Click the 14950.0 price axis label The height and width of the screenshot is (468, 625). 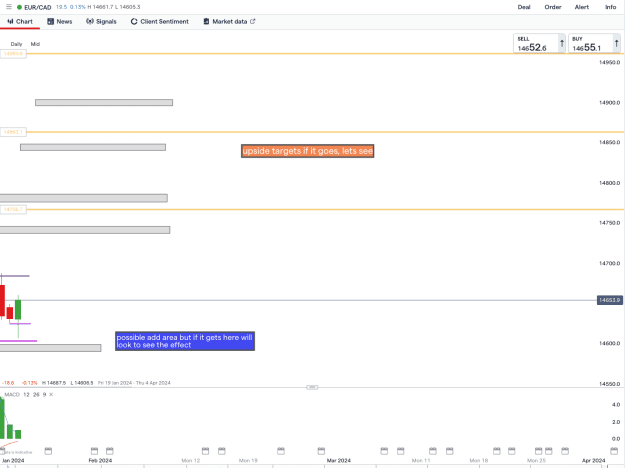click(609, 63)
